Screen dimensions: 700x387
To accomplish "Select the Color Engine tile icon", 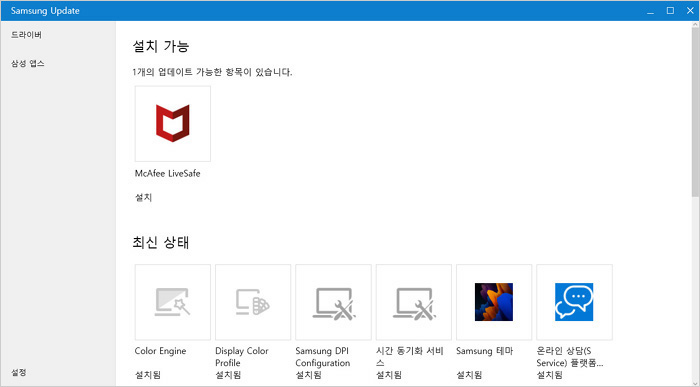I will pyautogui.click(x=173, y=302).
